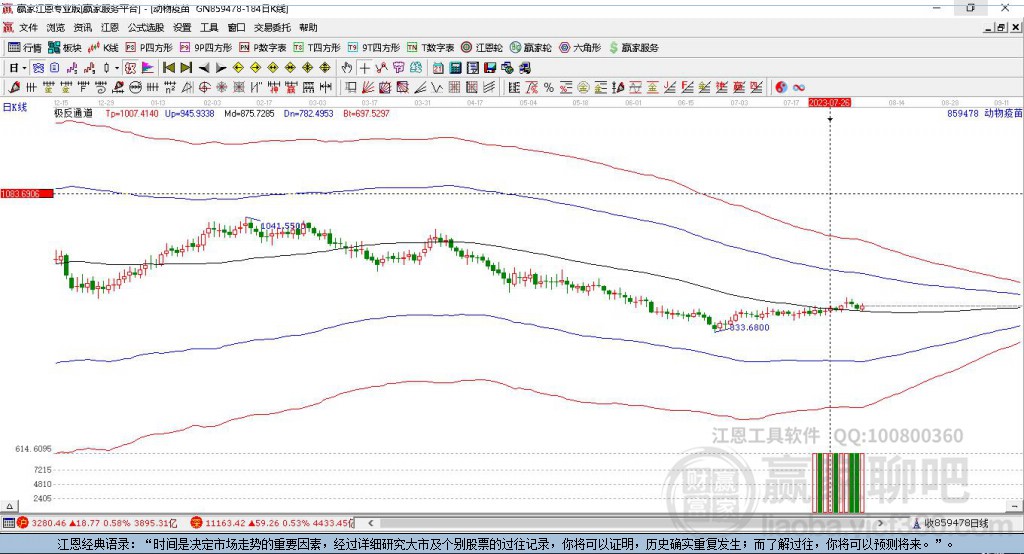Switch to K线 candlestick chart
Viewport: 1024px width, 554px height.
pyautogui.click(x=103, y=48)
